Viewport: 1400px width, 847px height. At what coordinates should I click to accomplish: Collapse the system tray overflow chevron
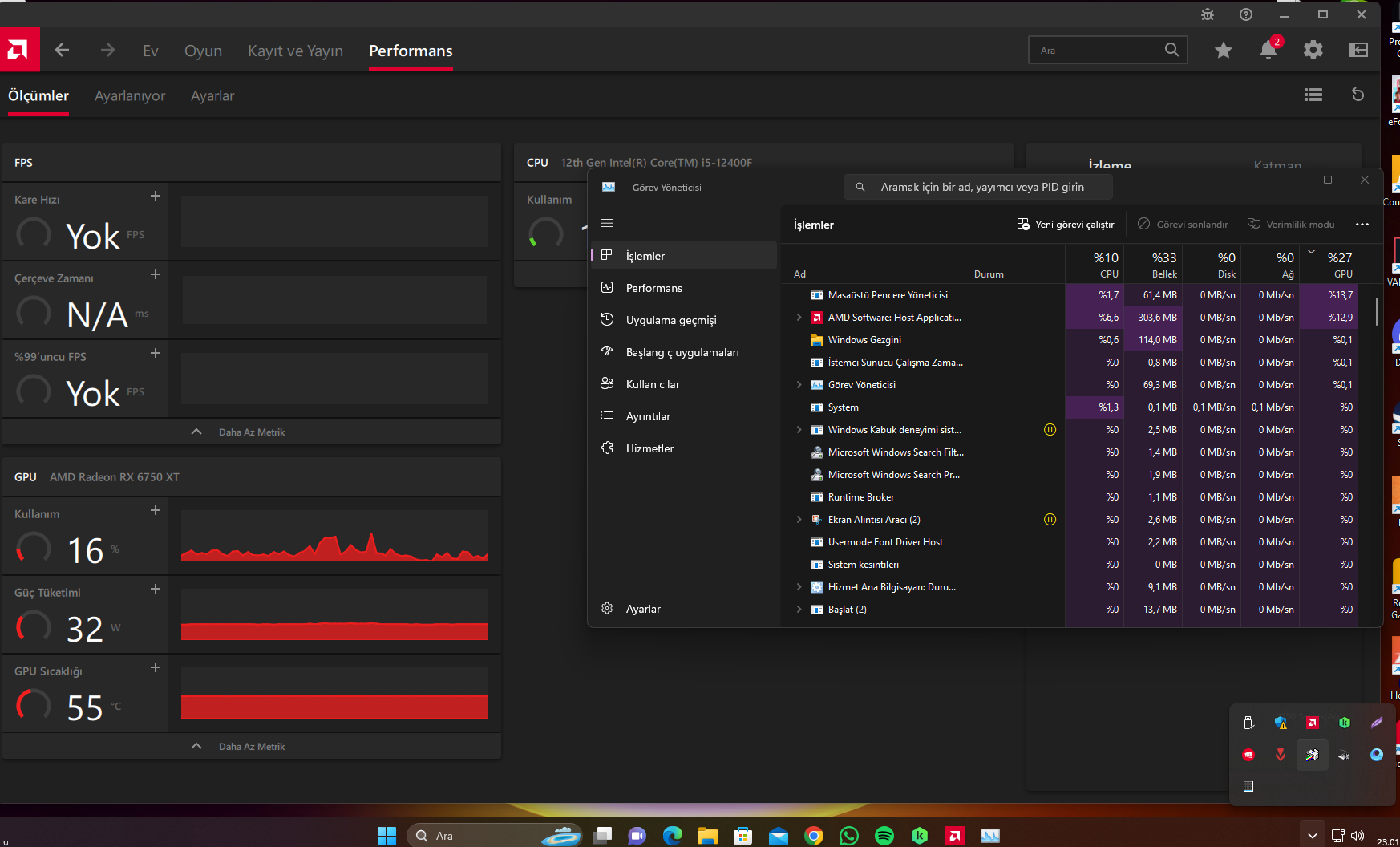(x=1312, y=836)
